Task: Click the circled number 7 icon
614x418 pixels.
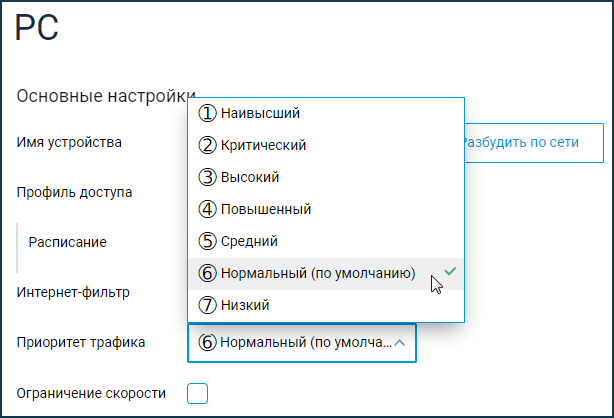Action: pos(207,306)
